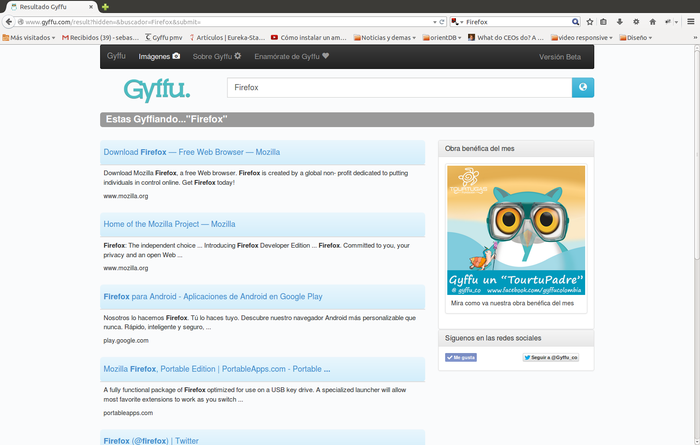The image size is (700, 445).
Task: Select the Resultado Gyffu browser tab
Action: 51,7
